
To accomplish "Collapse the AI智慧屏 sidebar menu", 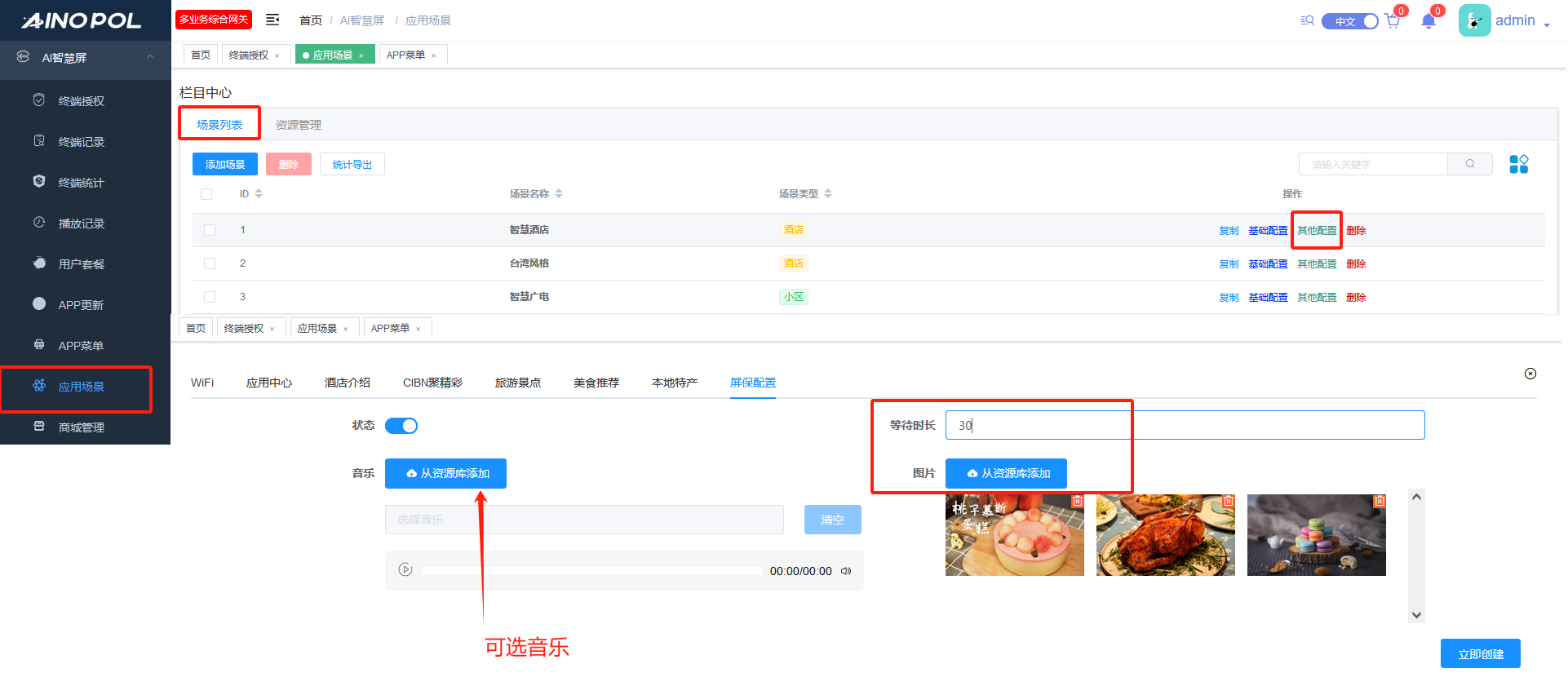I will [150, 57].
